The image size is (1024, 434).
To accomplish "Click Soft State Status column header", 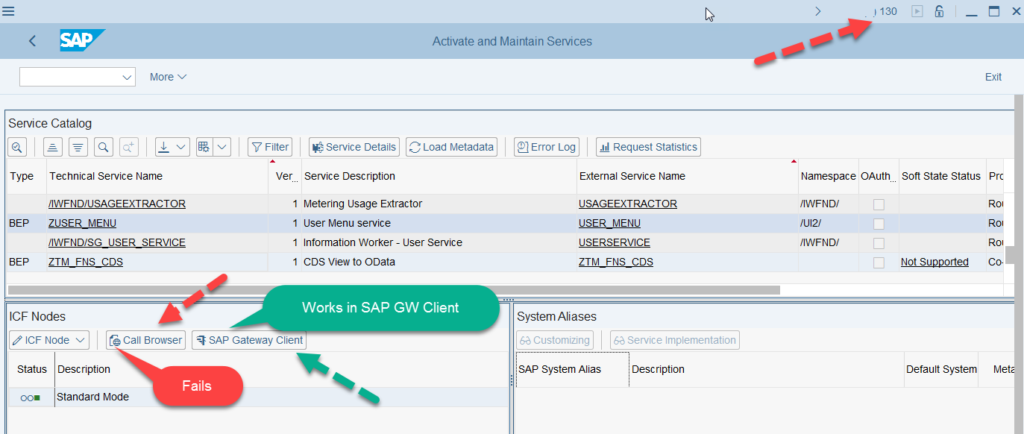I will [x=941, y=176].
